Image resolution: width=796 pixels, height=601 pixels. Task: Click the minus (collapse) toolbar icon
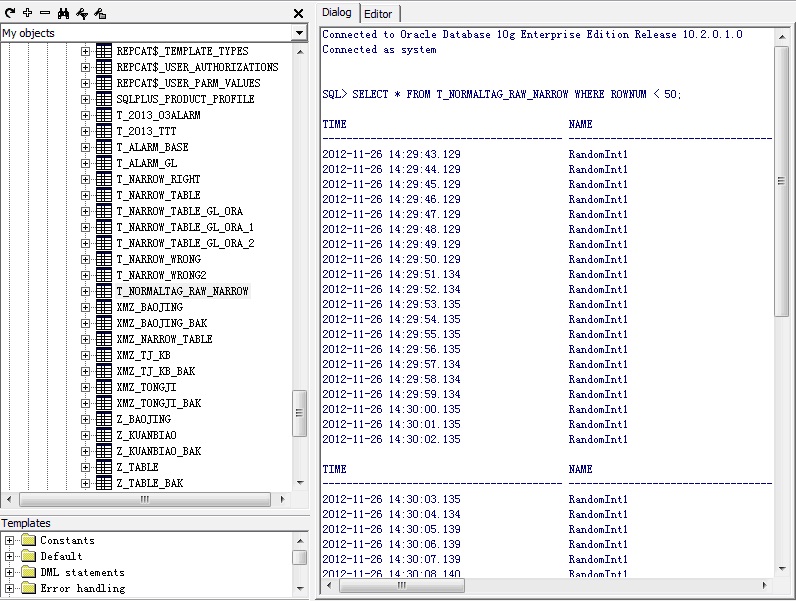[45, 13]
